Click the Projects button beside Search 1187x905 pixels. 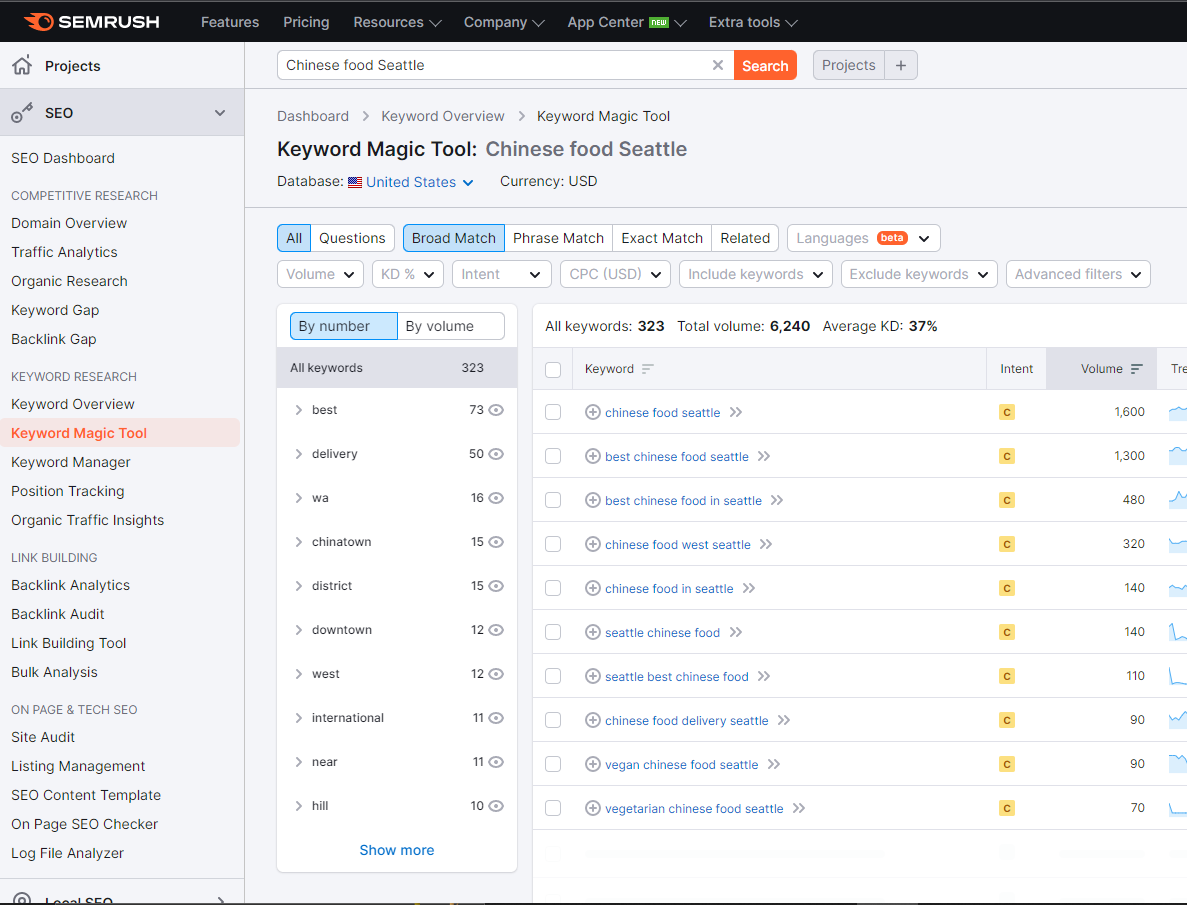tap(849, 65)
